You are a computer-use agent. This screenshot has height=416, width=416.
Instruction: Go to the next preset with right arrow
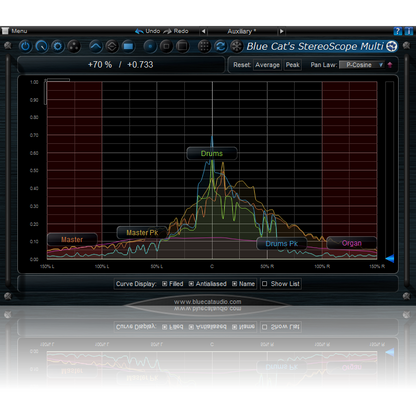pos(282,31)
